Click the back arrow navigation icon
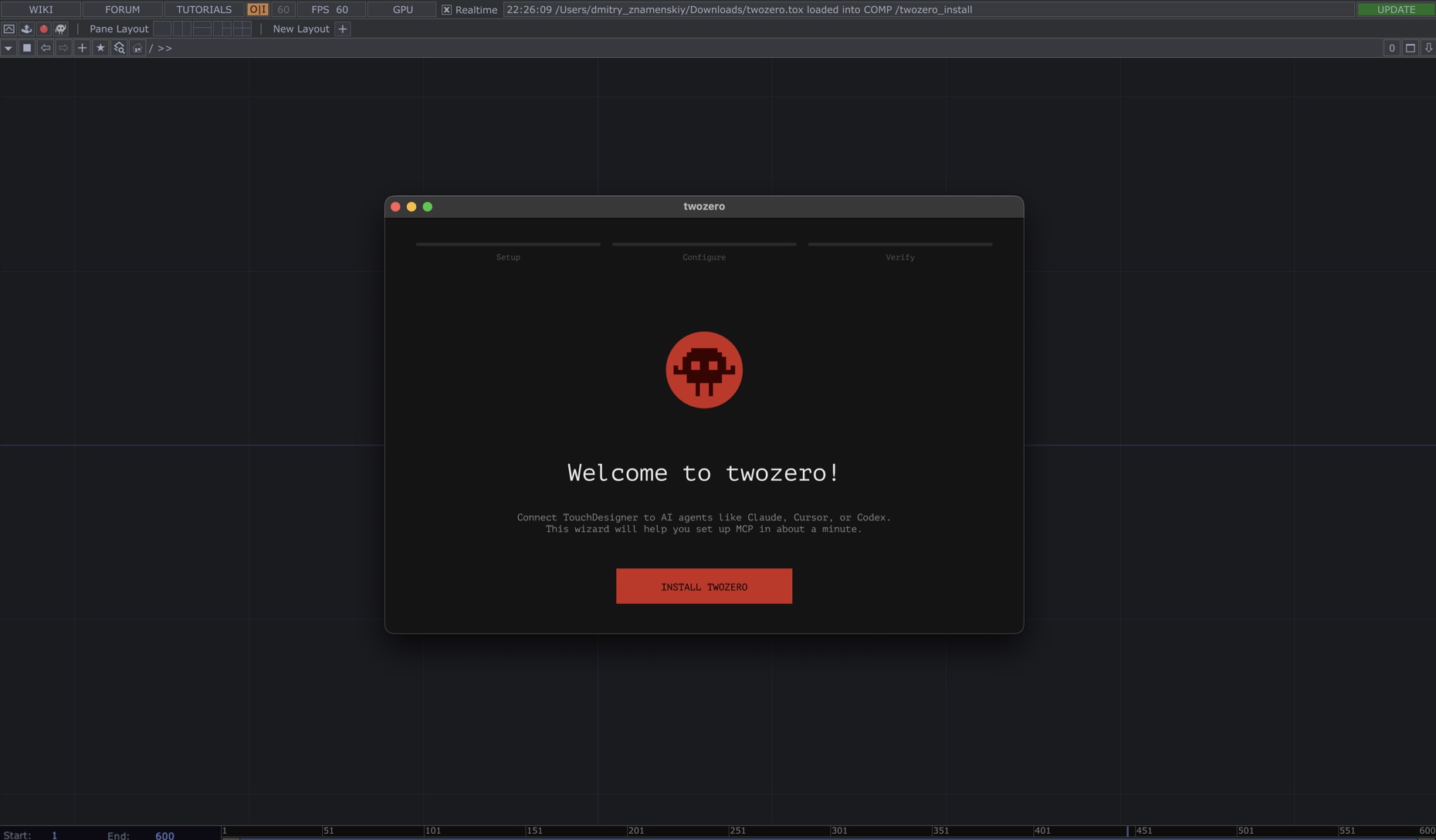Viewport: 1436px width, 840px height. [46, 48]
